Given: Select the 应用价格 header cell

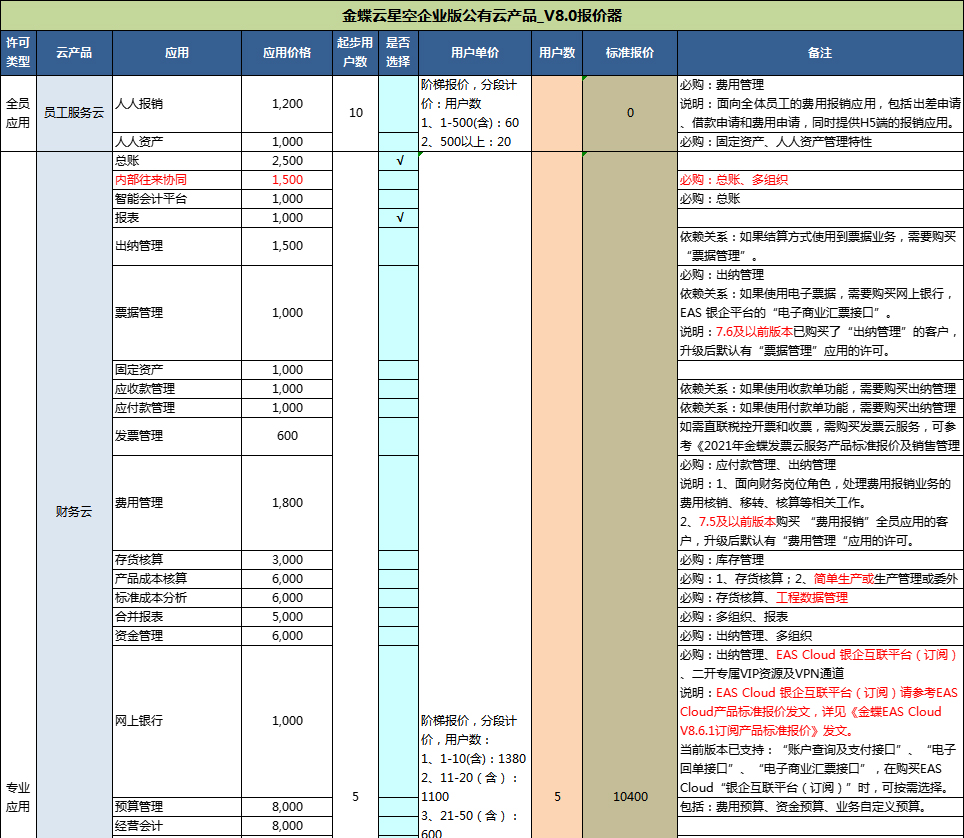Looking at the screenshot, I should click(287, 53).
